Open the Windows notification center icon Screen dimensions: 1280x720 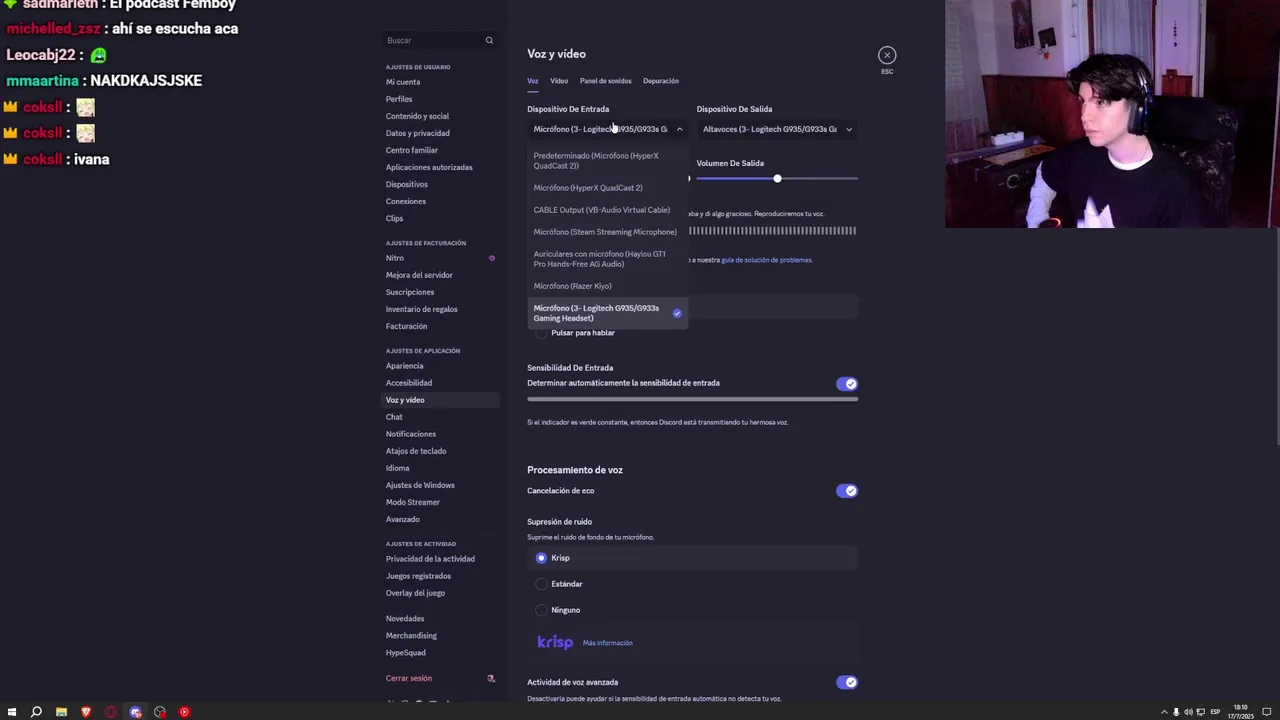(x=1267, y=712)
